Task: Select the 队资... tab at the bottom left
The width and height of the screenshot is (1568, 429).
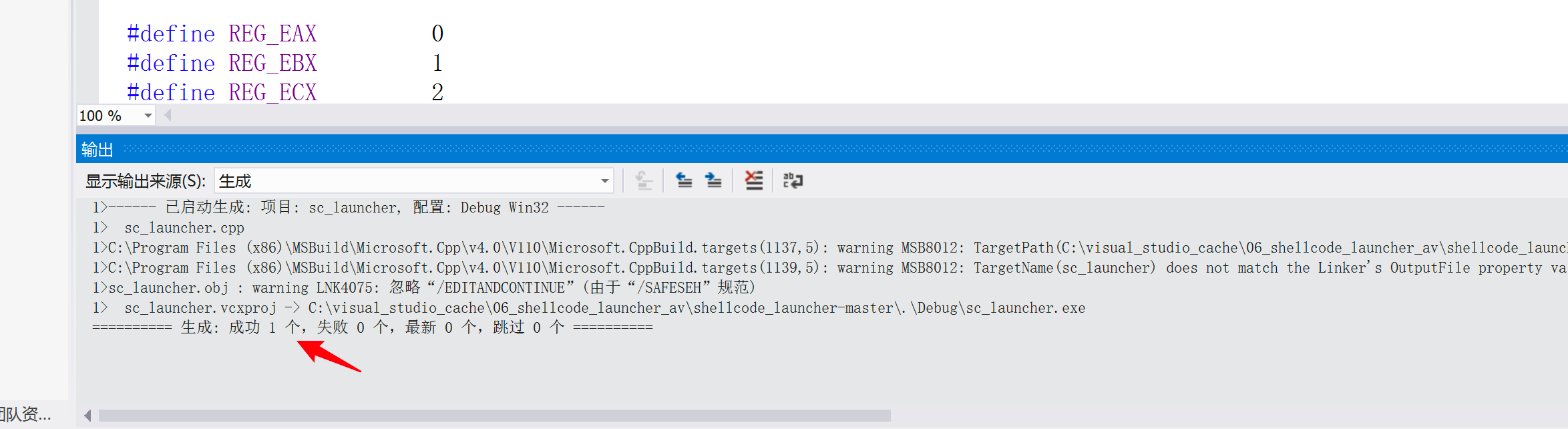Action: pyautogui.click(x=27, y=414)
